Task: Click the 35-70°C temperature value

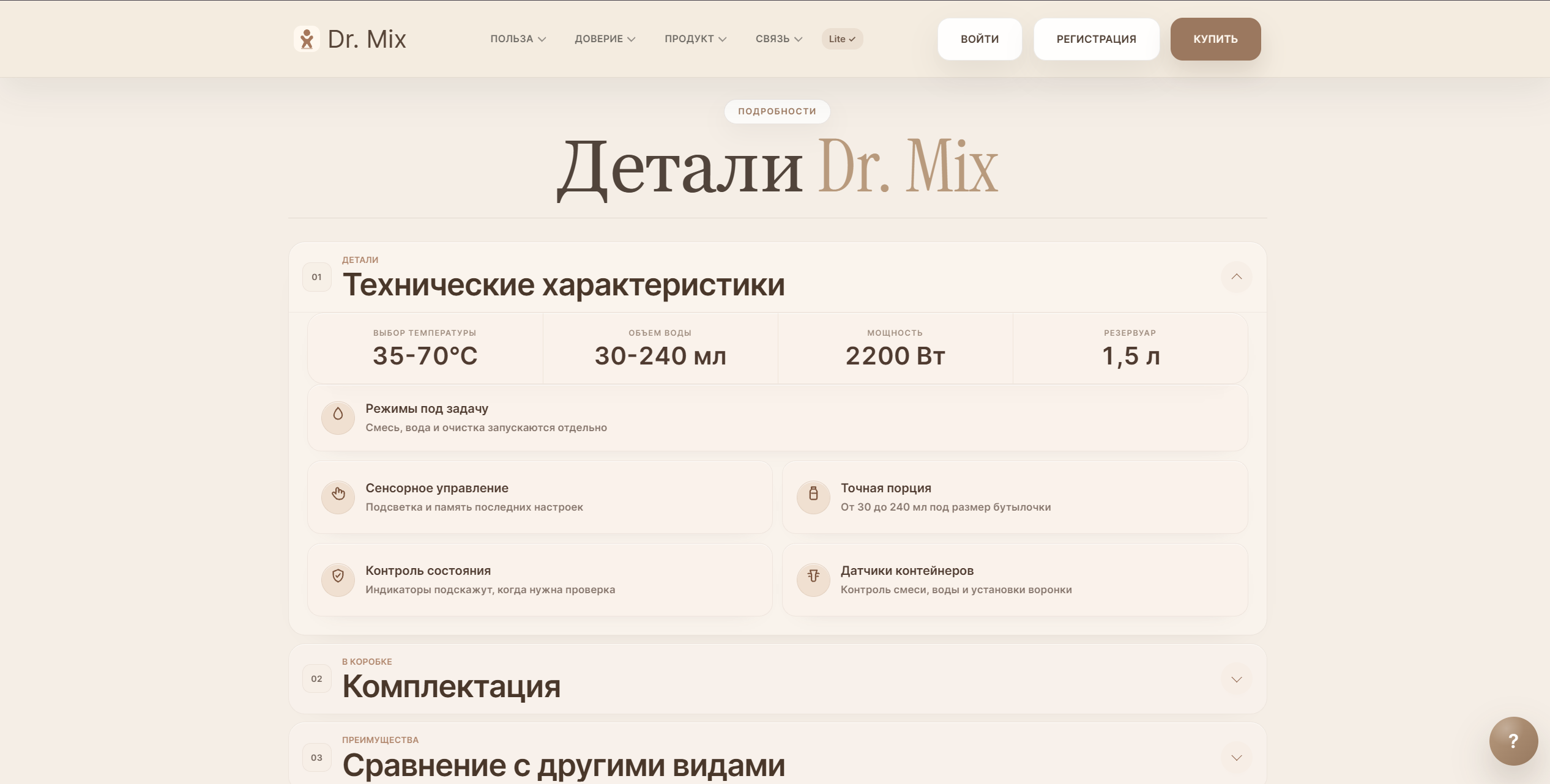Action: click(425, 356)
